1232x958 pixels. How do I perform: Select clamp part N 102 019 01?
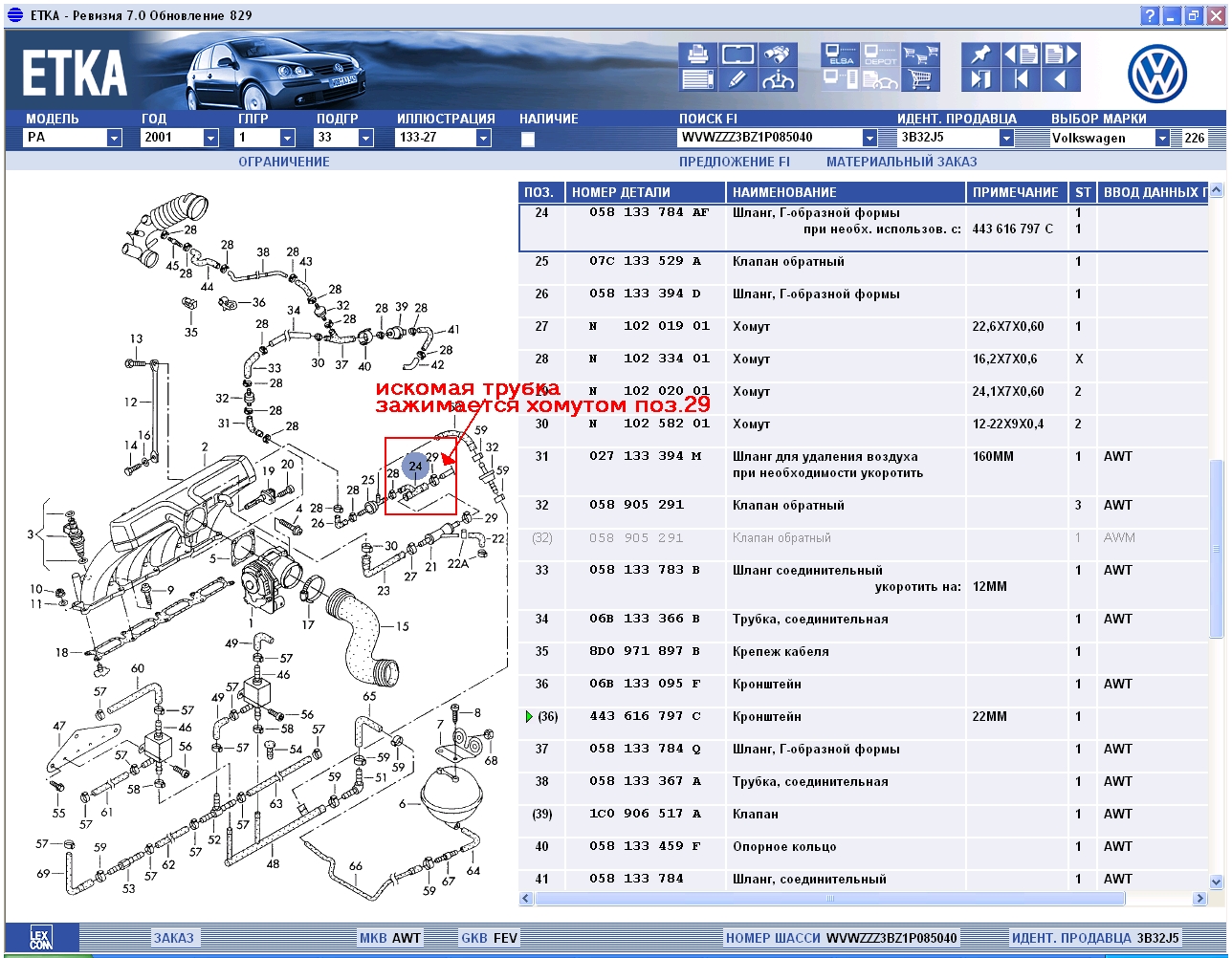click(x=650, y=326)
